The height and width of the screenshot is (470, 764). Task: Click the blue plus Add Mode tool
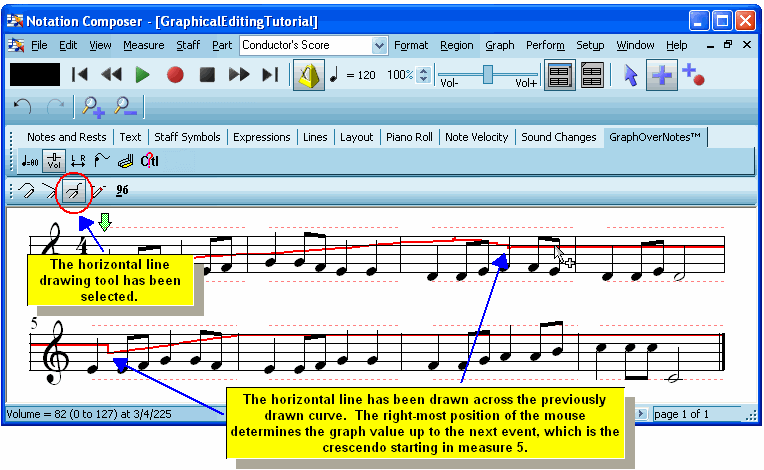[660, 75]
